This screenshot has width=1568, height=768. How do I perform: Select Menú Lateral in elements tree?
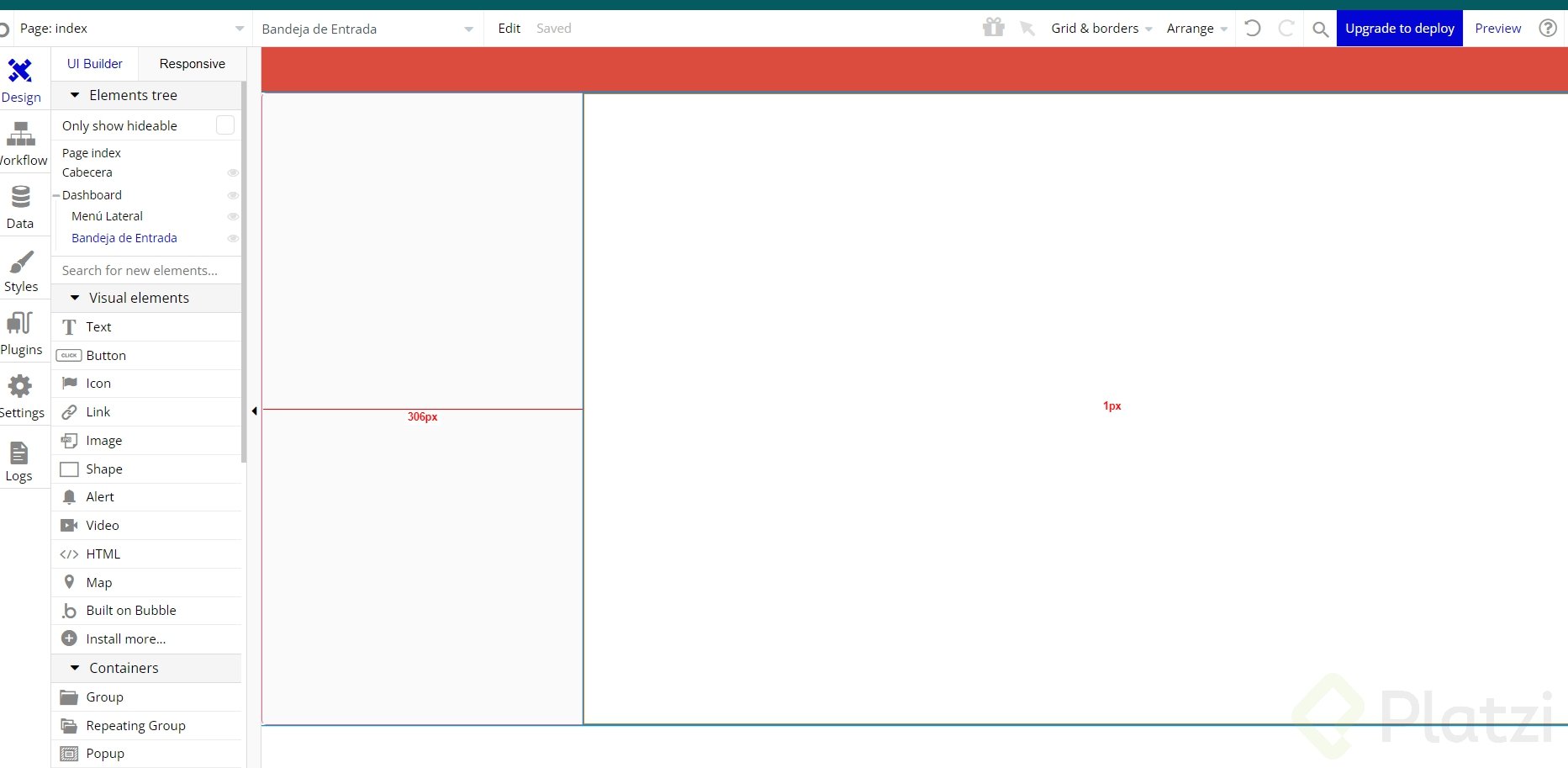point(107,216)
